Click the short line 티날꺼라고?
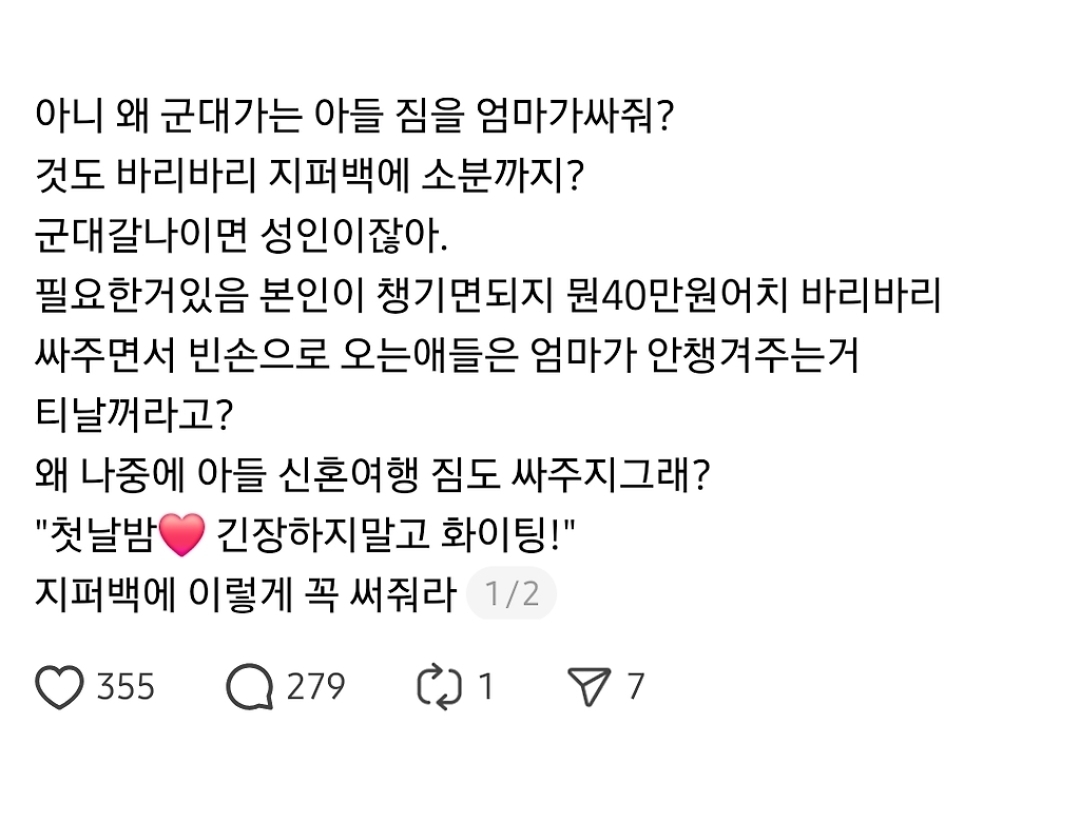Viewport: 1079px width, 825px height. pos(134,415)
